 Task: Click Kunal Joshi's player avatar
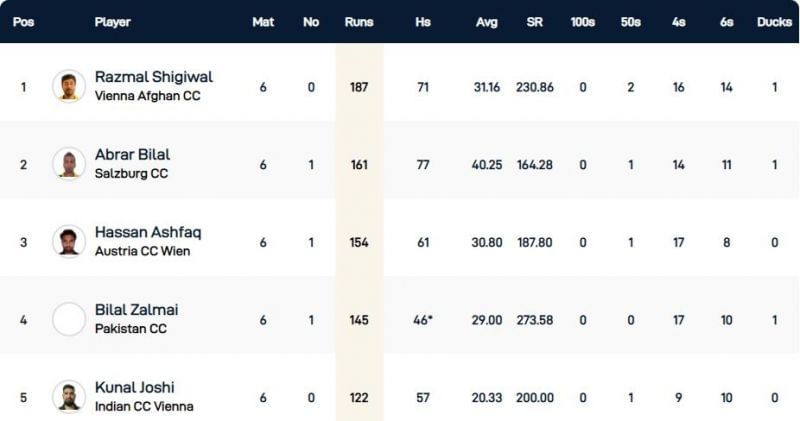[69, 396]
